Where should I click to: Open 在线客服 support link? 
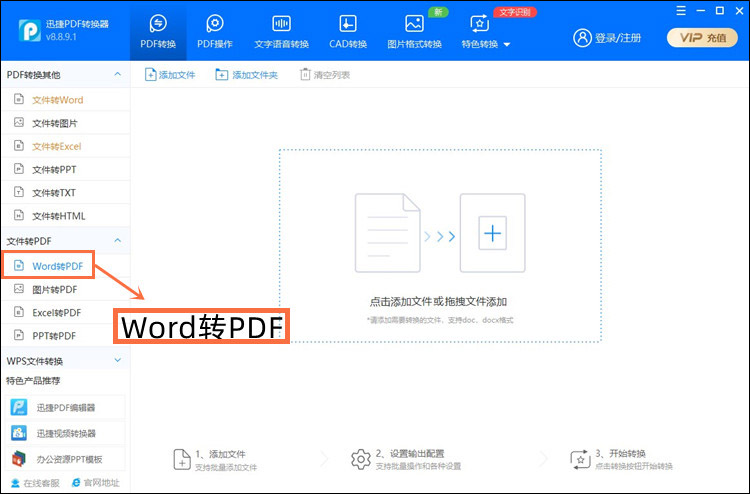click(35, 483)
